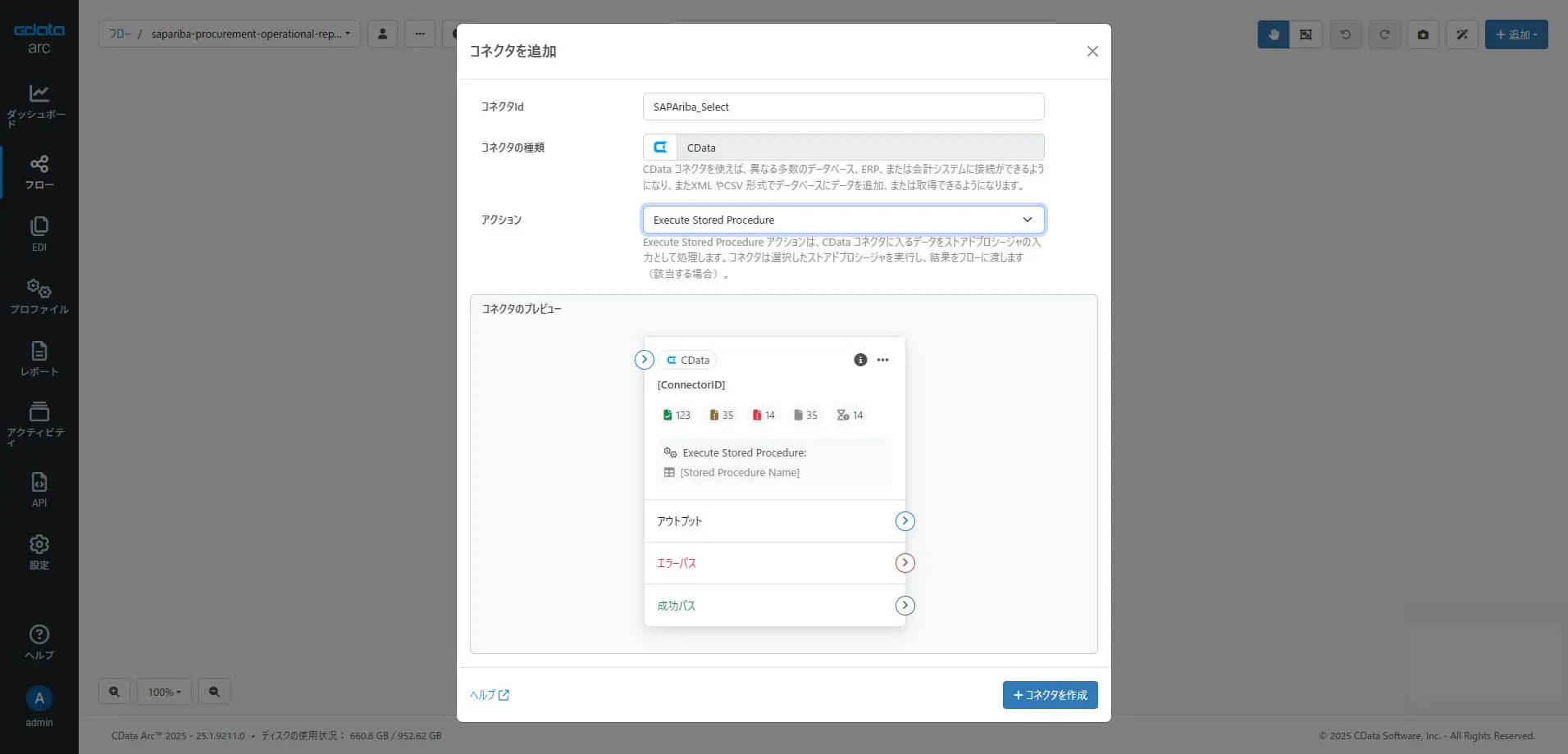
Task: Open the connector preview ellipsis menu
Action: (x=882, y=360)
